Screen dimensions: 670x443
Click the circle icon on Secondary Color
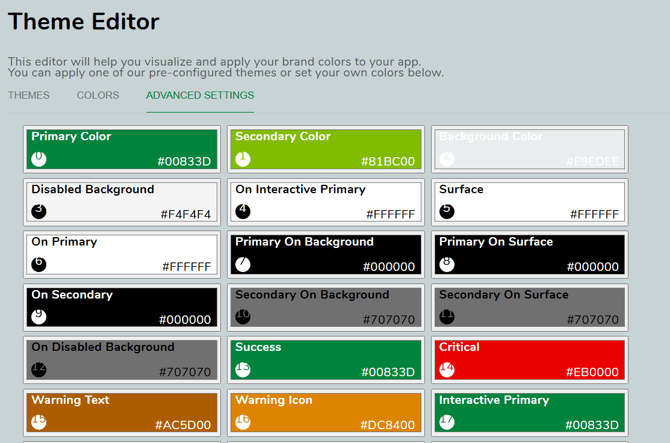243,158
